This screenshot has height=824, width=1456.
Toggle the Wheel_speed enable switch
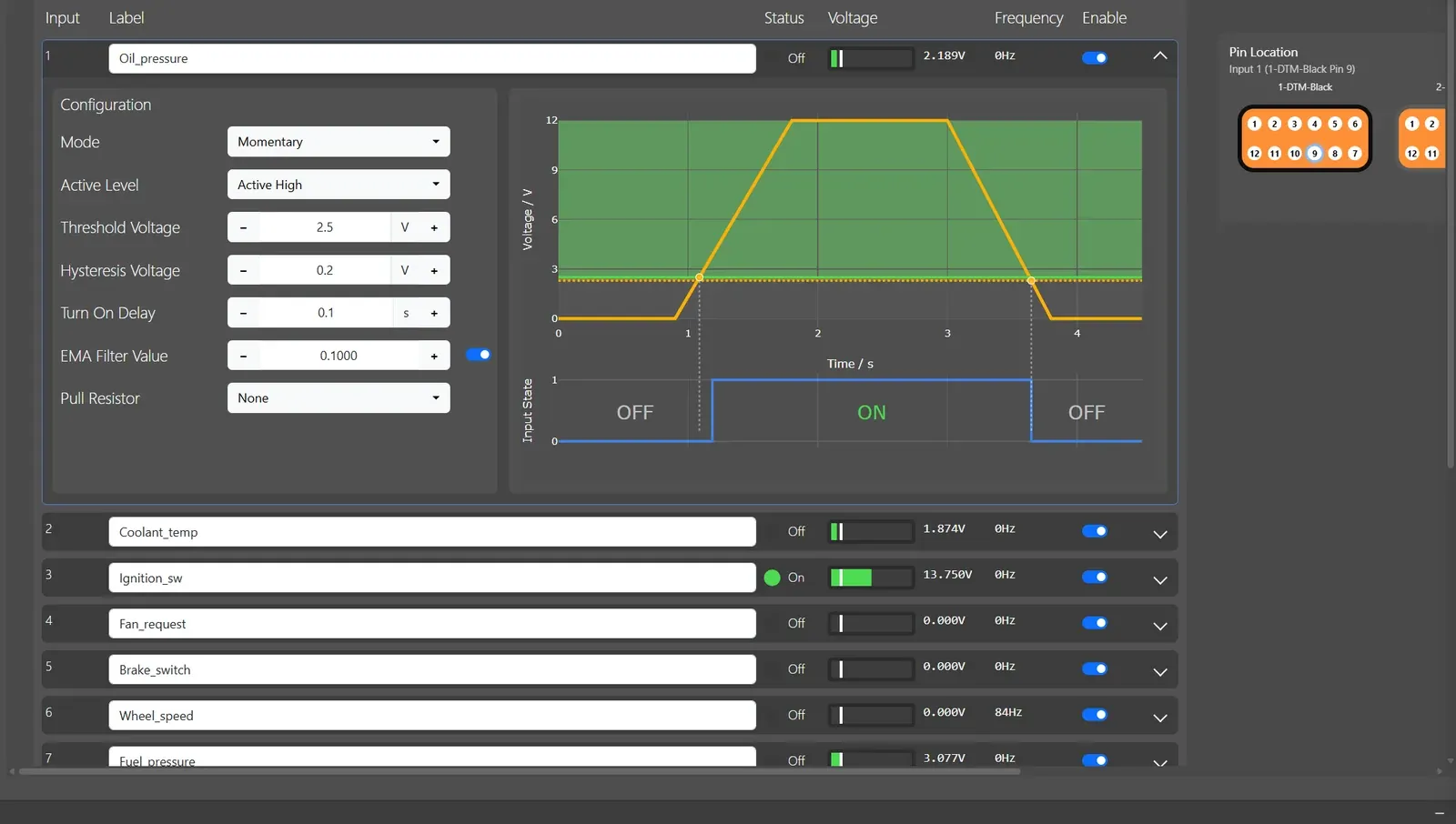1095,715
